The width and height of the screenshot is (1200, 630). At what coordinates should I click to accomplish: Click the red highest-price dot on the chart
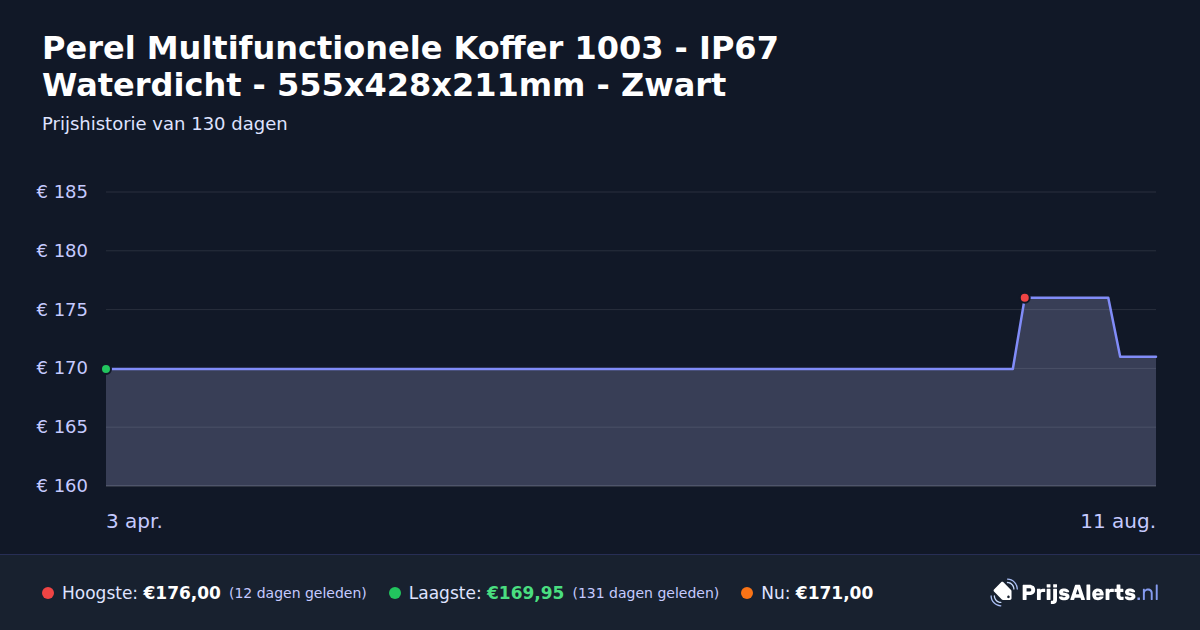[x=1024, y=298]
